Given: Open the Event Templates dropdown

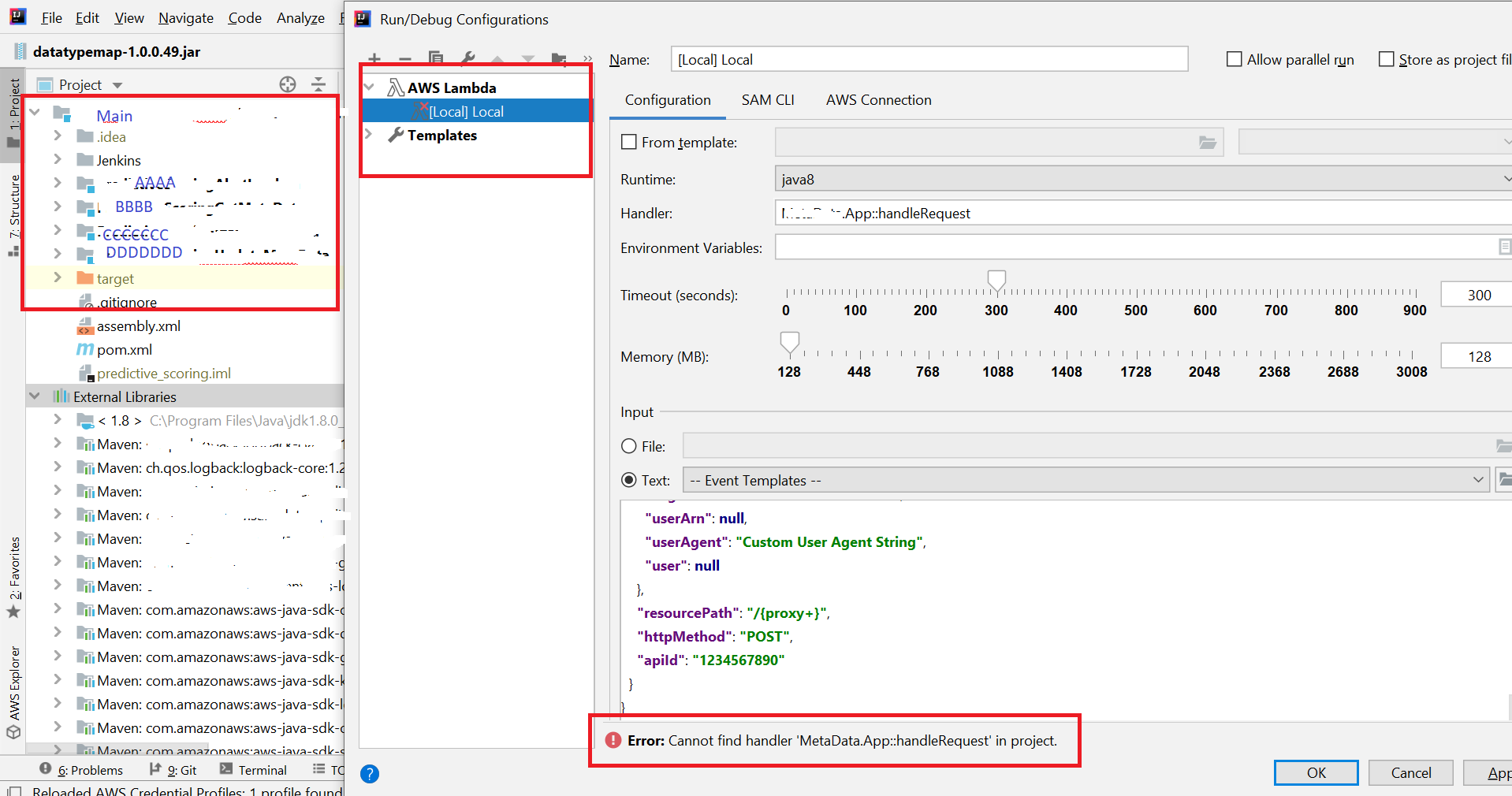Looking at the screenshot, I should tap(1478, 480).
